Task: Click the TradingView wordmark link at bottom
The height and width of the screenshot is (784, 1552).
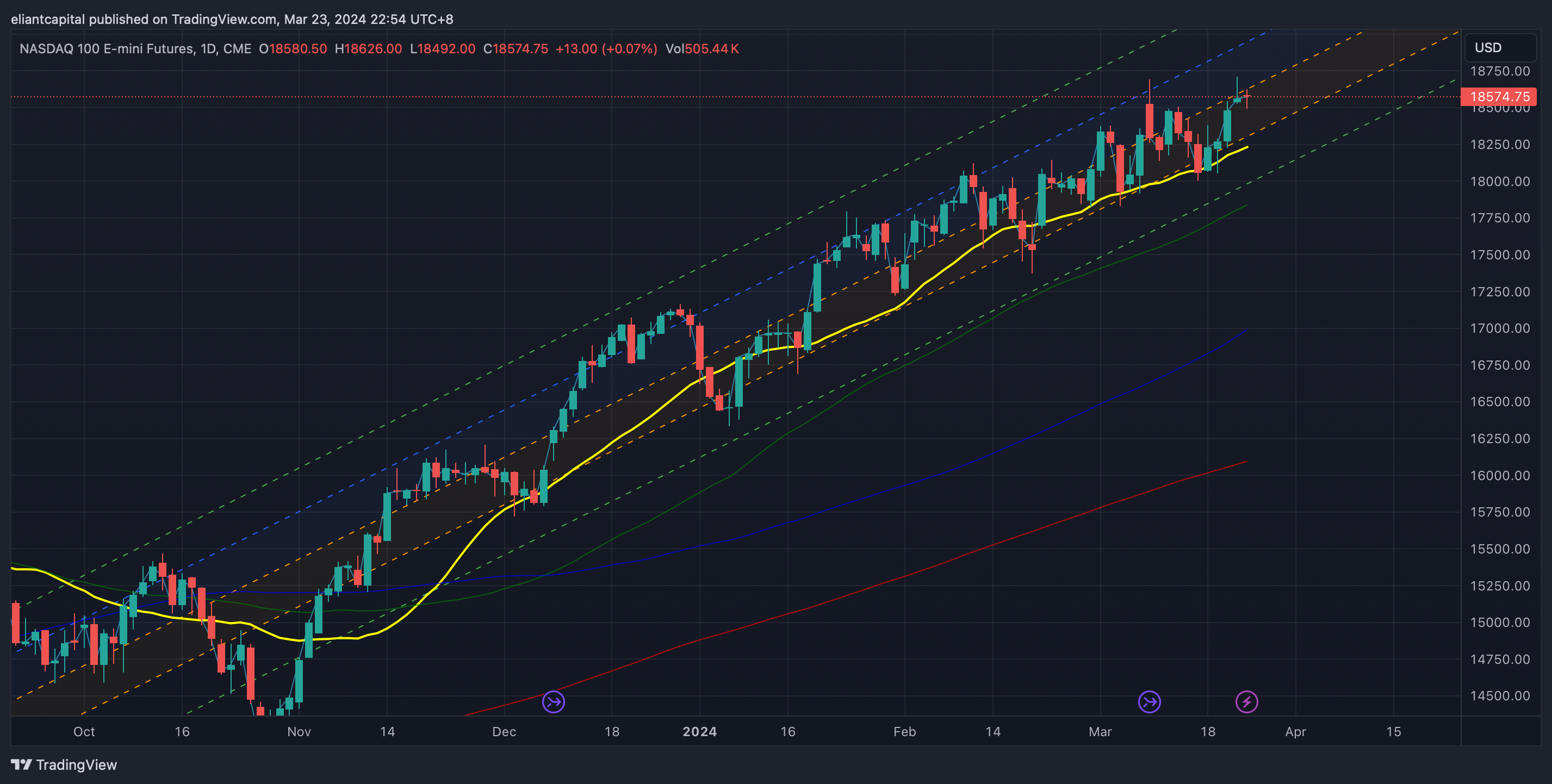Action: (x=76, y=765)
